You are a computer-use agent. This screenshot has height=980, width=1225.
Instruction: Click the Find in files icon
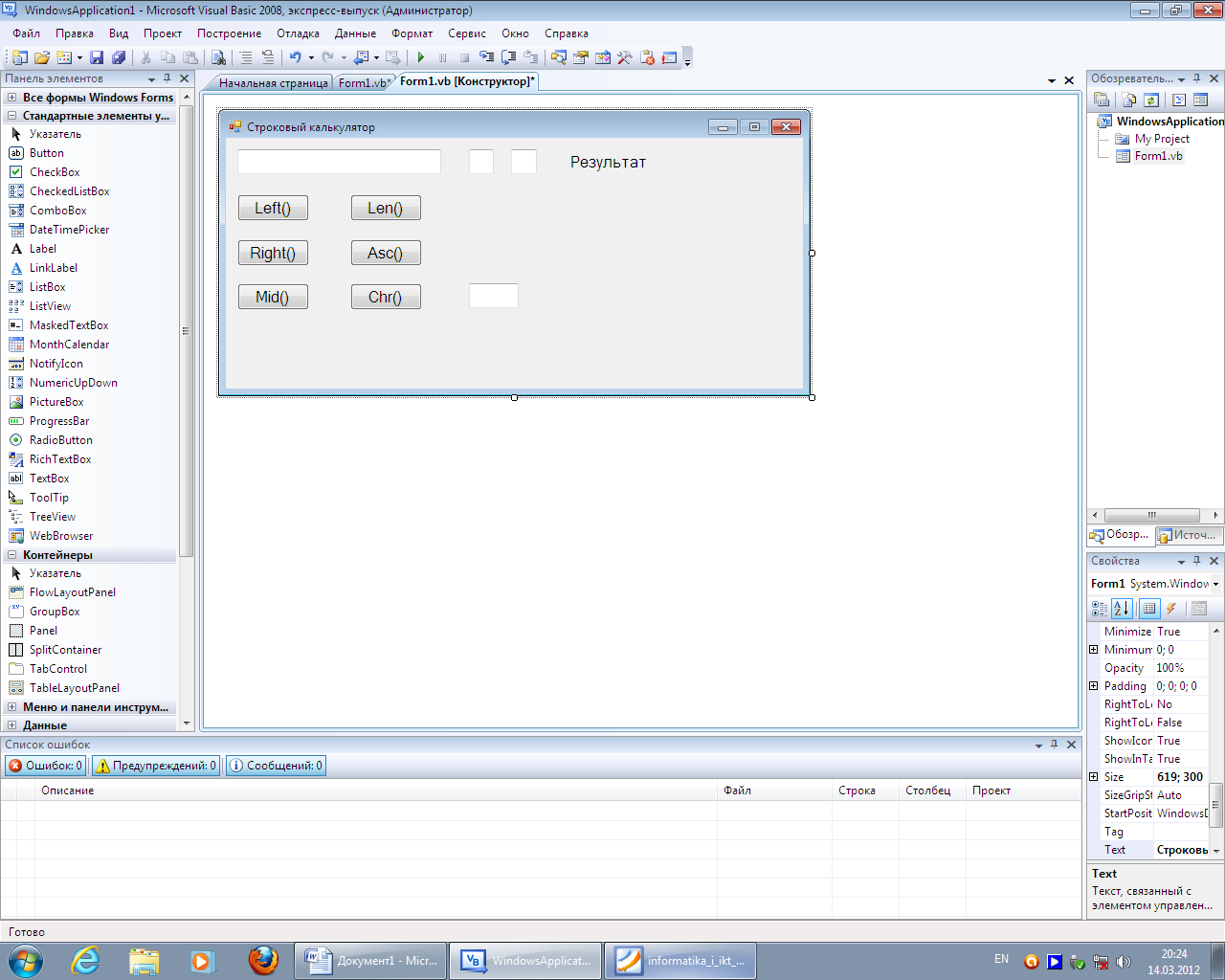tap(218, 57)
